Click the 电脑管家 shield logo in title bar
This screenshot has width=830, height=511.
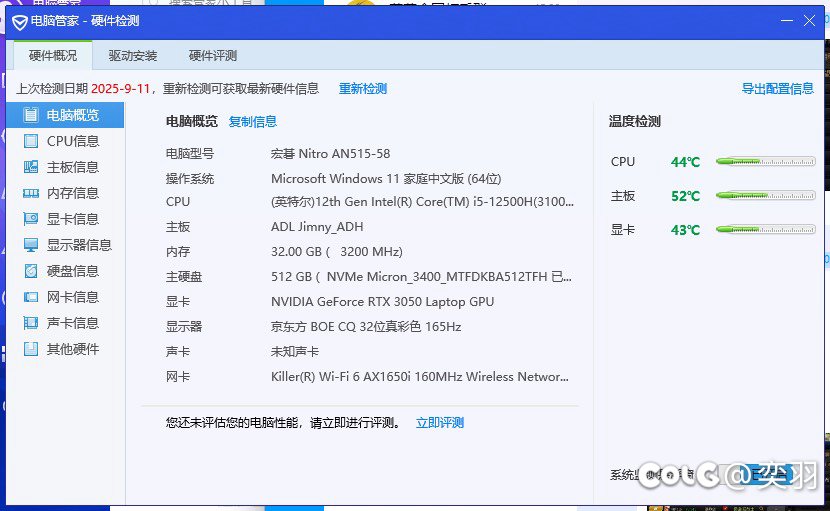click(x=19, y=21)
